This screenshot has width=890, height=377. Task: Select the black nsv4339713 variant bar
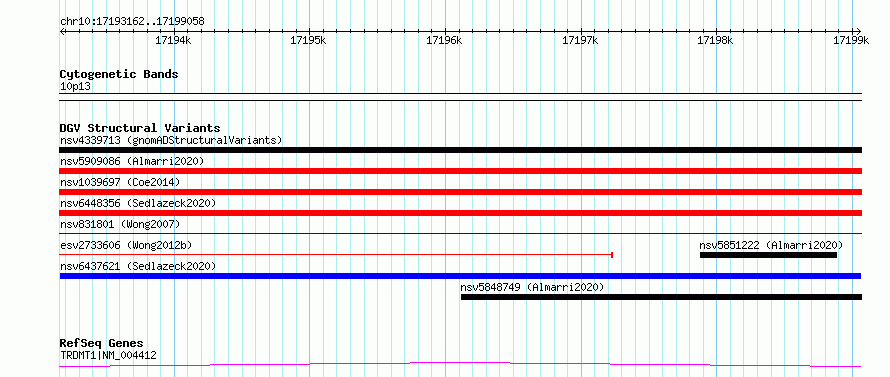(460, 150)
